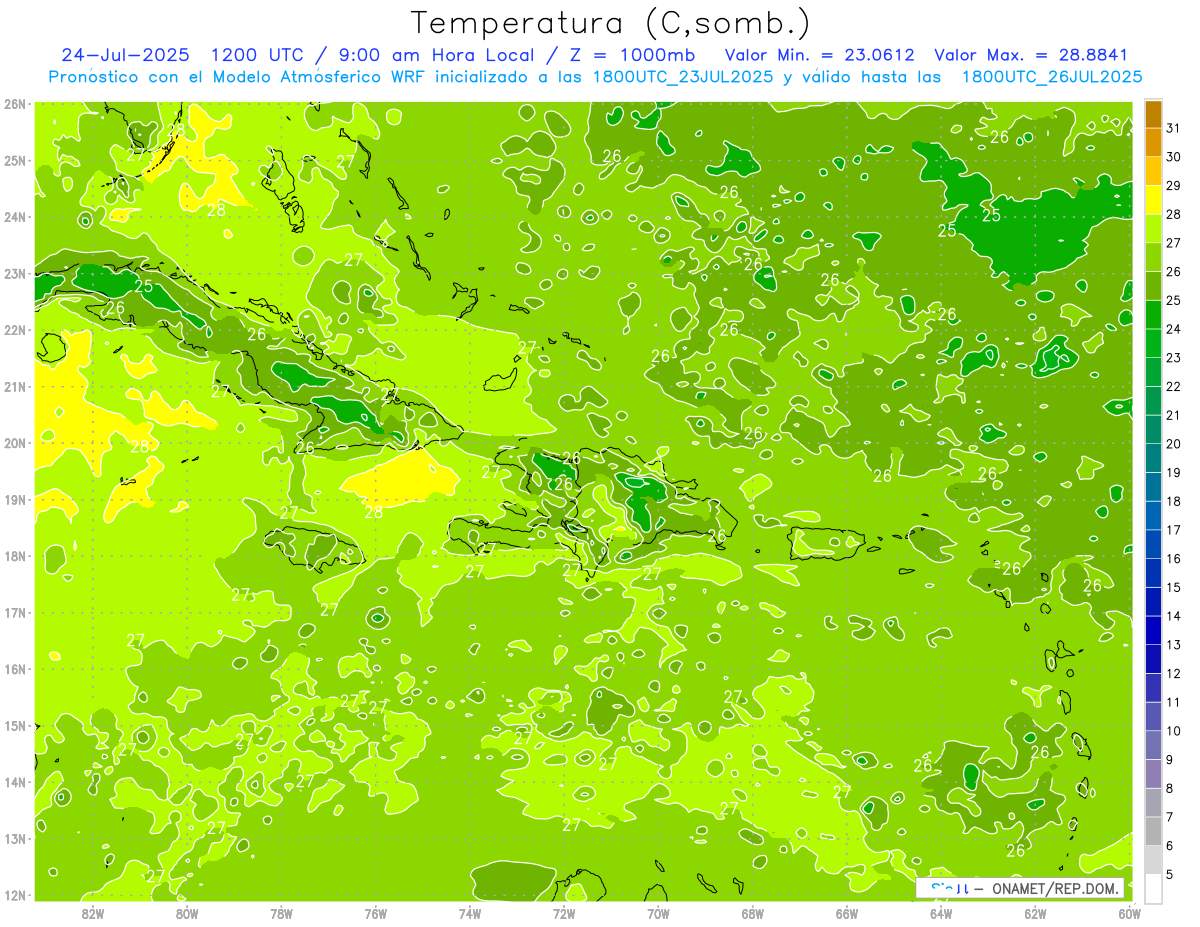Click the color scale value 24

coord(1173,328)
